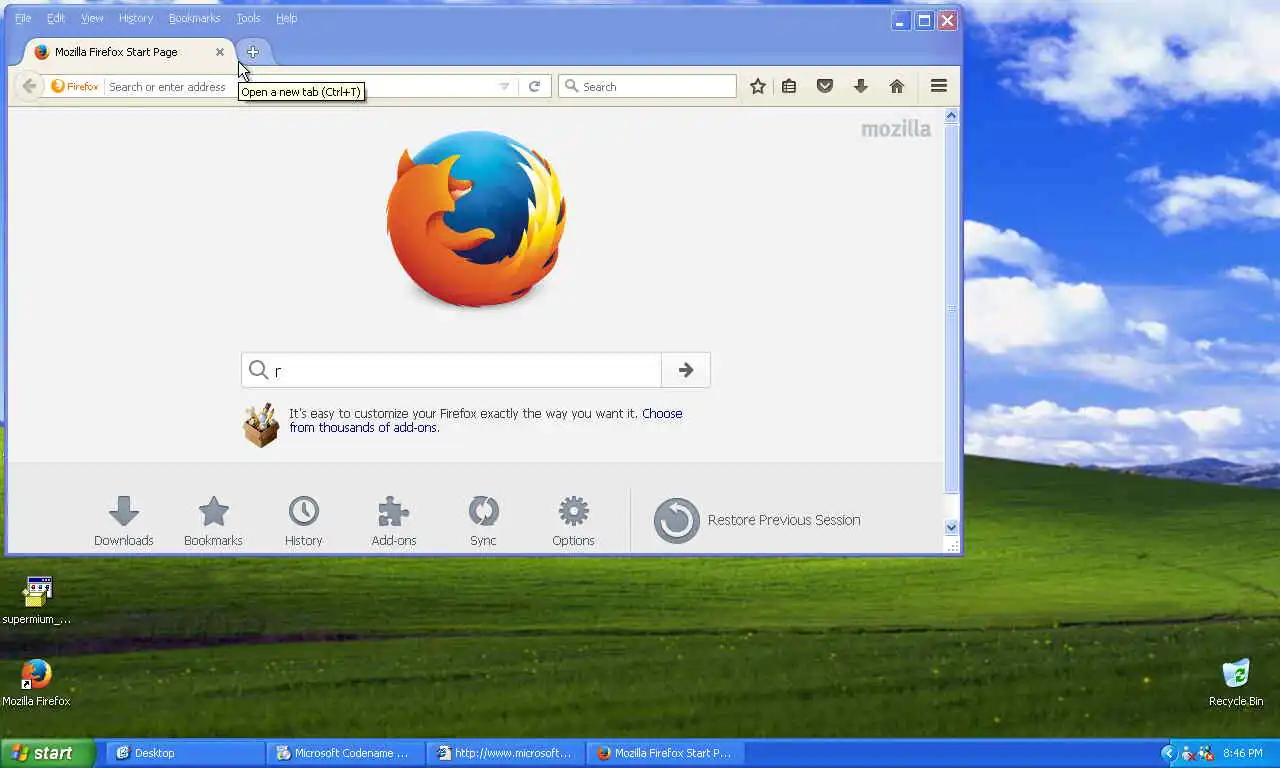Image resolution: width=1280 pixels, height=768 pixels.
Task: Select the Recycle Bin desktop icon
Action: pos(1236,683)
